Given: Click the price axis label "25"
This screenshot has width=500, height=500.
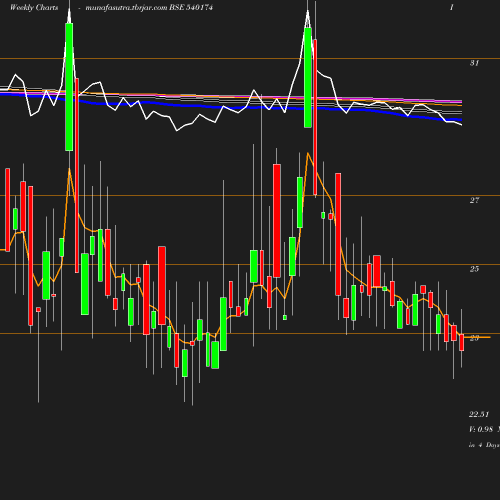Looking at the screenshot, I should point(474,269).
